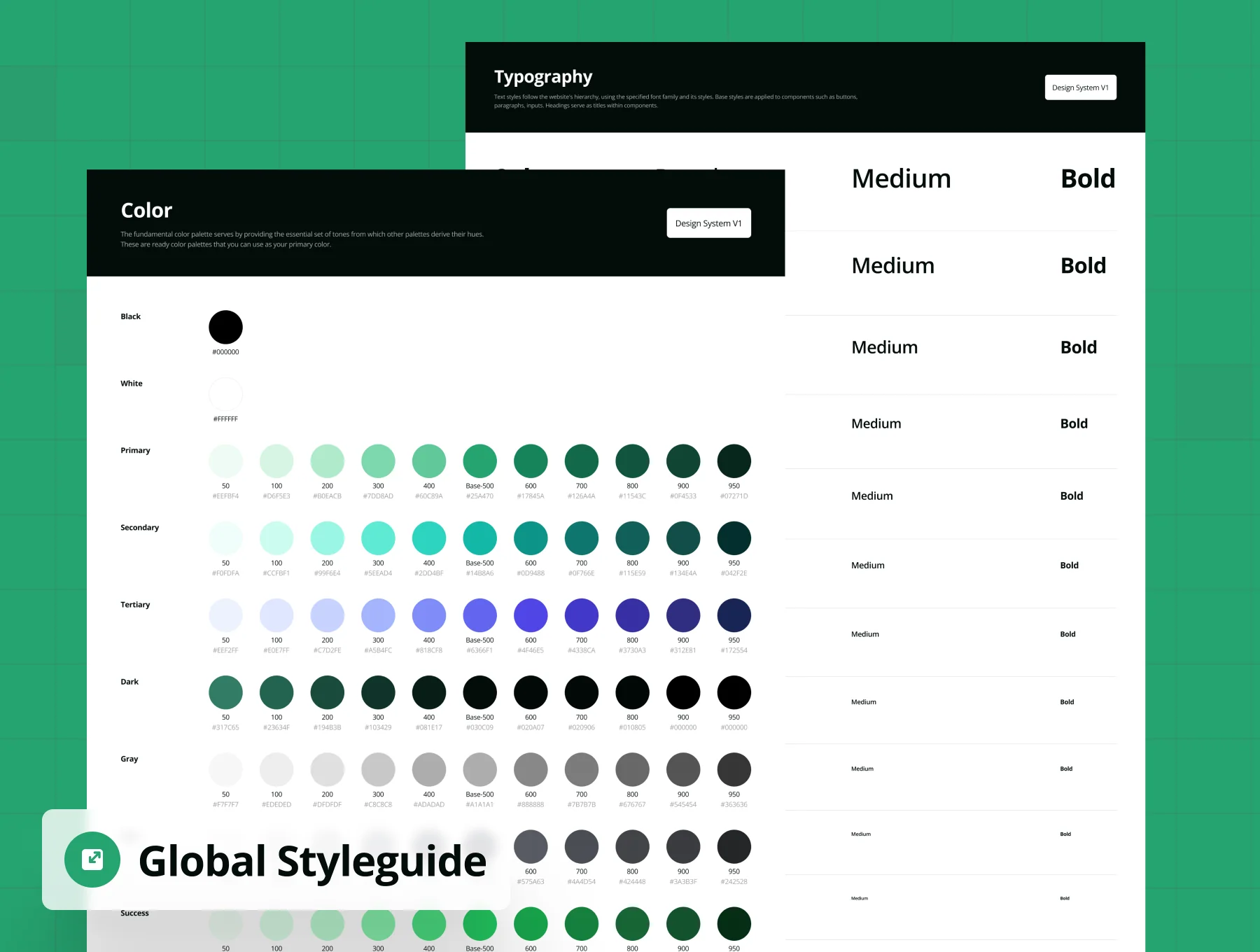Image resolution: width=1260 pixels, height=952 pixels.
Task: Click the Global Styleguide title text
Action: coord(312,861)
